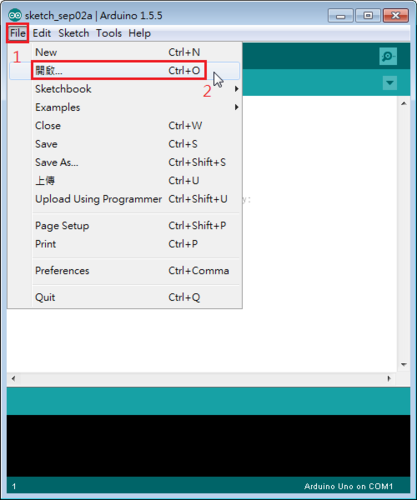Select Page Setup menu item
This screenshot has width=417, height=500.
coord(124,225)
